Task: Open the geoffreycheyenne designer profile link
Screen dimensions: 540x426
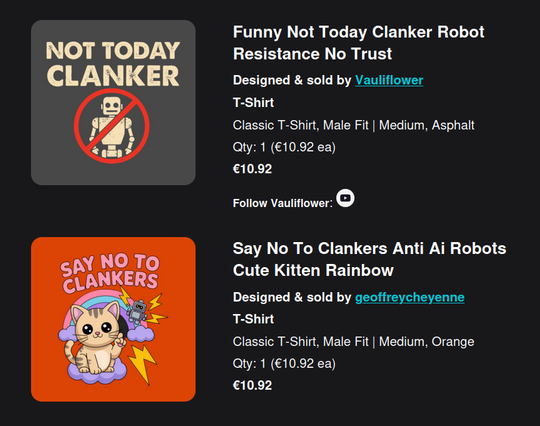Action: coord(409,297)
